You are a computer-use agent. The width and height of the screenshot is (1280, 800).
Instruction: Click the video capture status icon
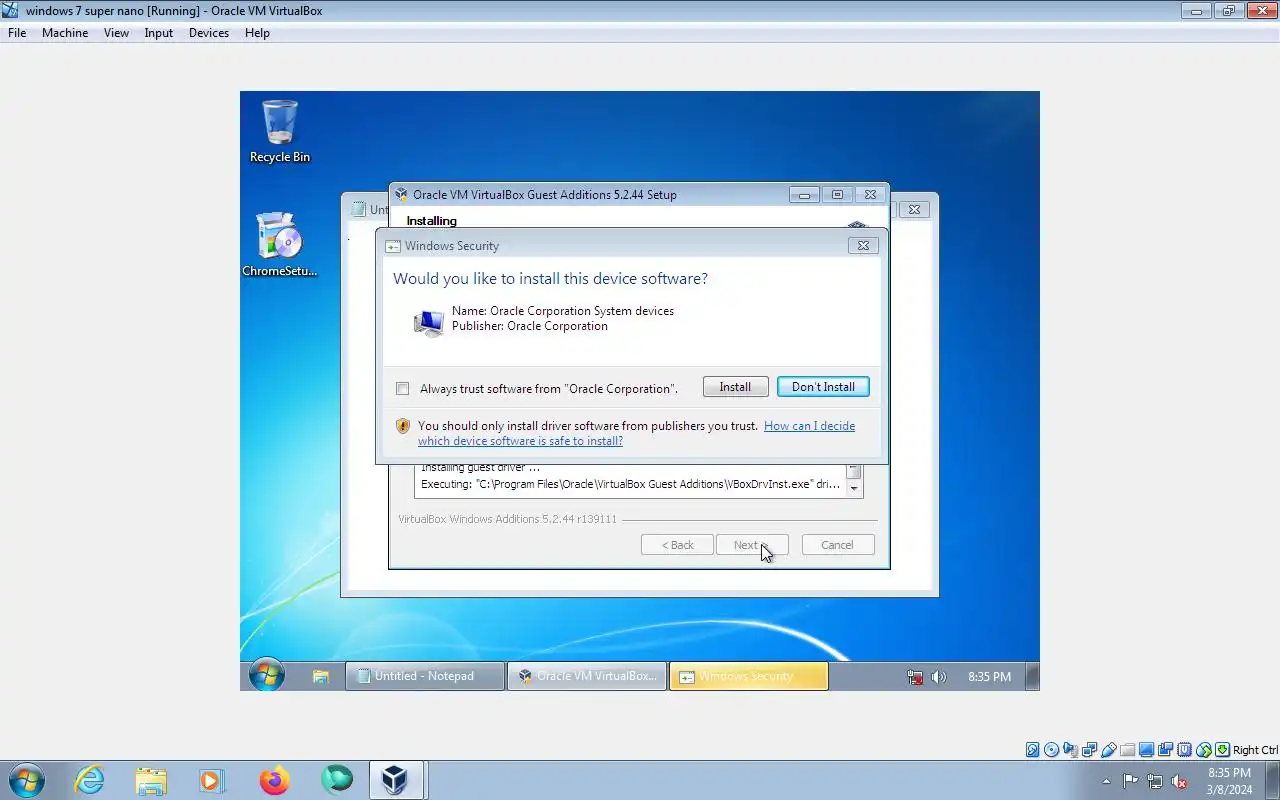1166,750
